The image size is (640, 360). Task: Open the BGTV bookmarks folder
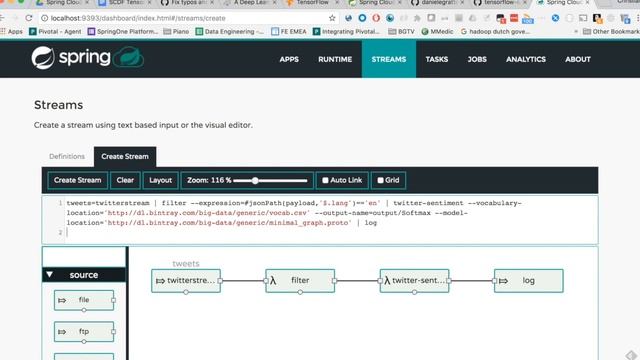point(401,31)
